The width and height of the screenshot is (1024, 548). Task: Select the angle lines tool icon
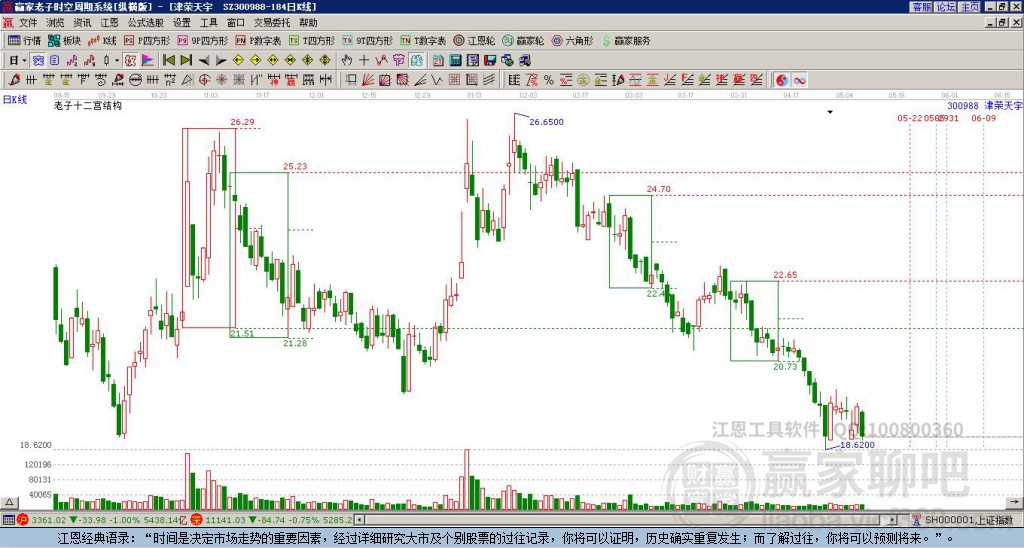pos(420,80)
